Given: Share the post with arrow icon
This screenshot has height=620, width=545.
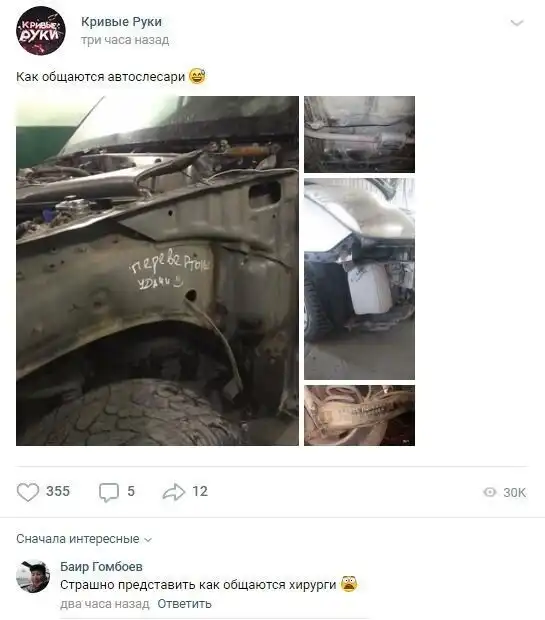Looking at the screenshot, I should (x=174, y=492).
